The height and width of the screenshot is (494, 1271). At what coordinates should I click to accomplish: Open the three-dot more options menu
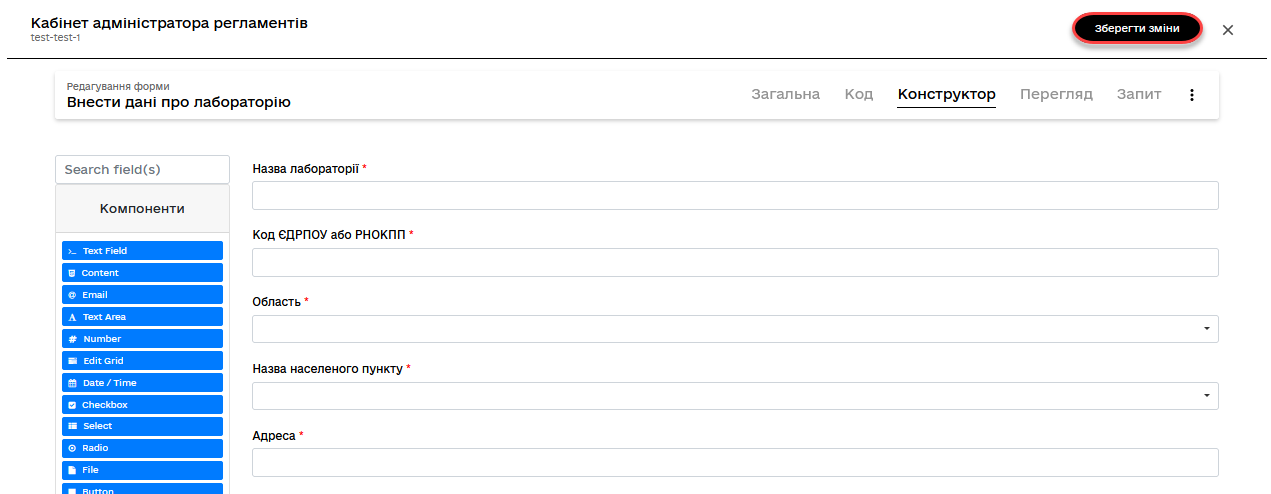tap(1191, 95)
